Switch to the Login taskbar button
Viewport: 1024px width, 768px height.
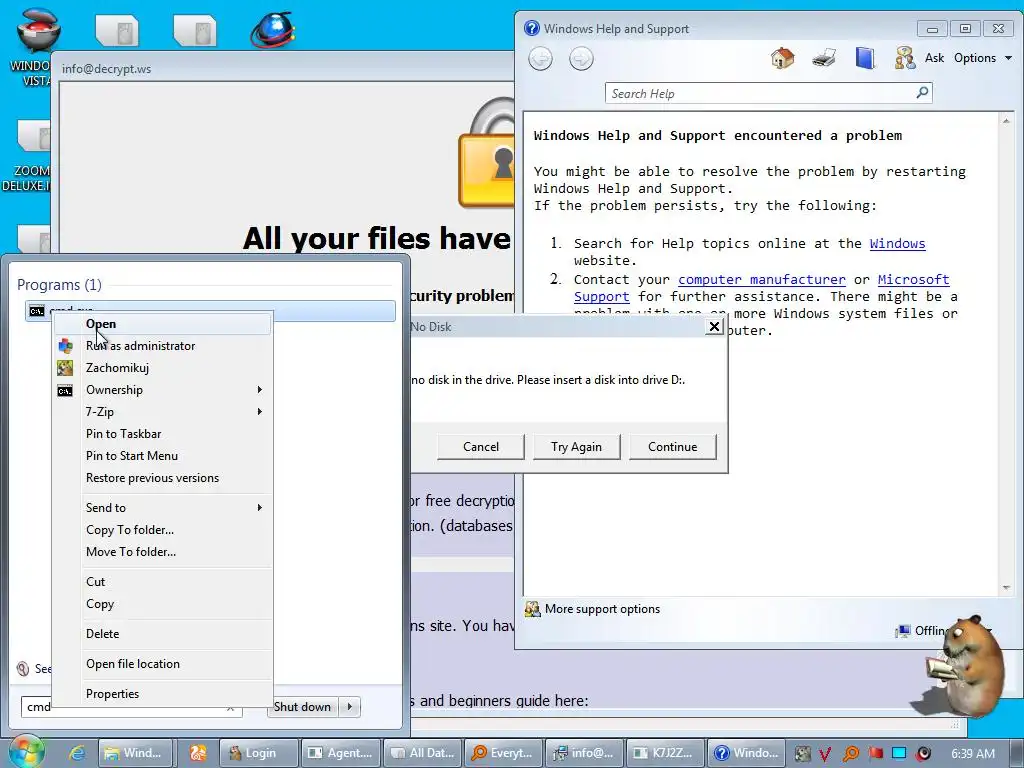click(259, 753)
